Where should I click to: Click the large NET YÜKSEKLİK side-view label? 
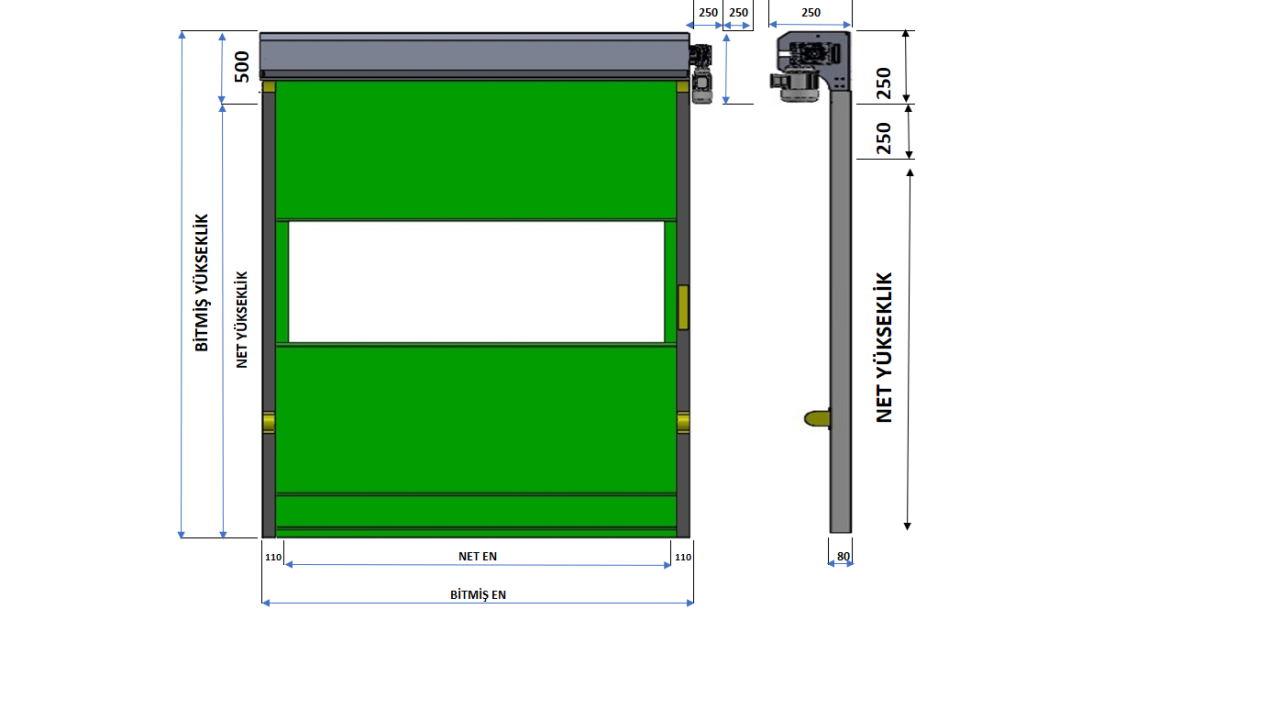884,347
